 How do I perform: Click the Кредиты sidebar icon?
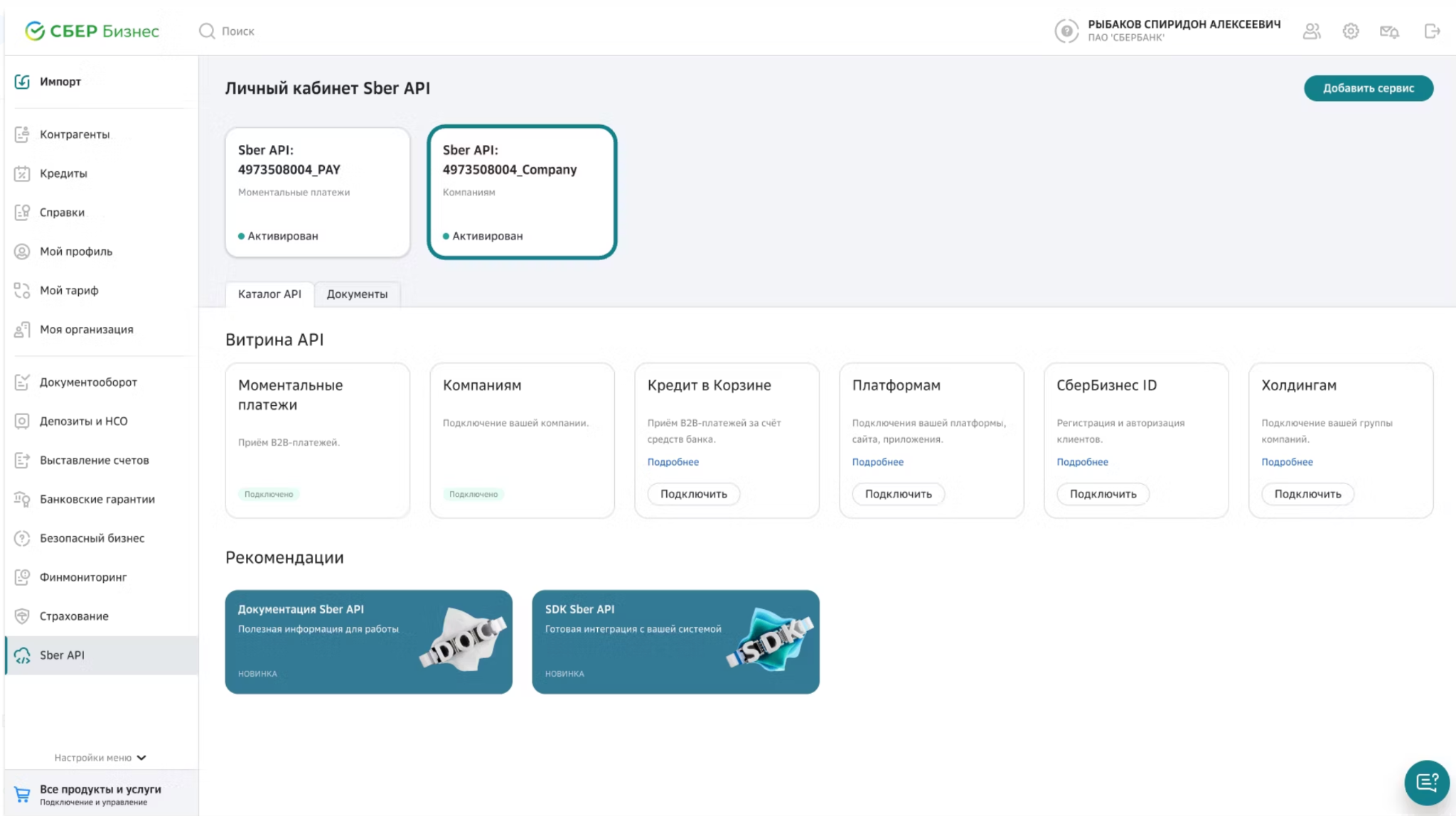22,173
